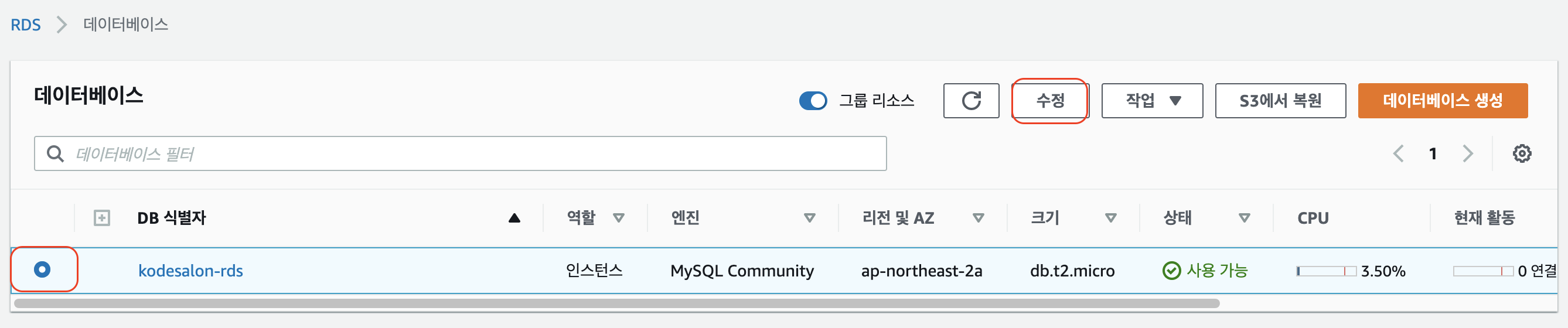This screenshot has width=1568, height=328.
Task: Go to the previous page arrow
Action: [x=1398, y=153]
